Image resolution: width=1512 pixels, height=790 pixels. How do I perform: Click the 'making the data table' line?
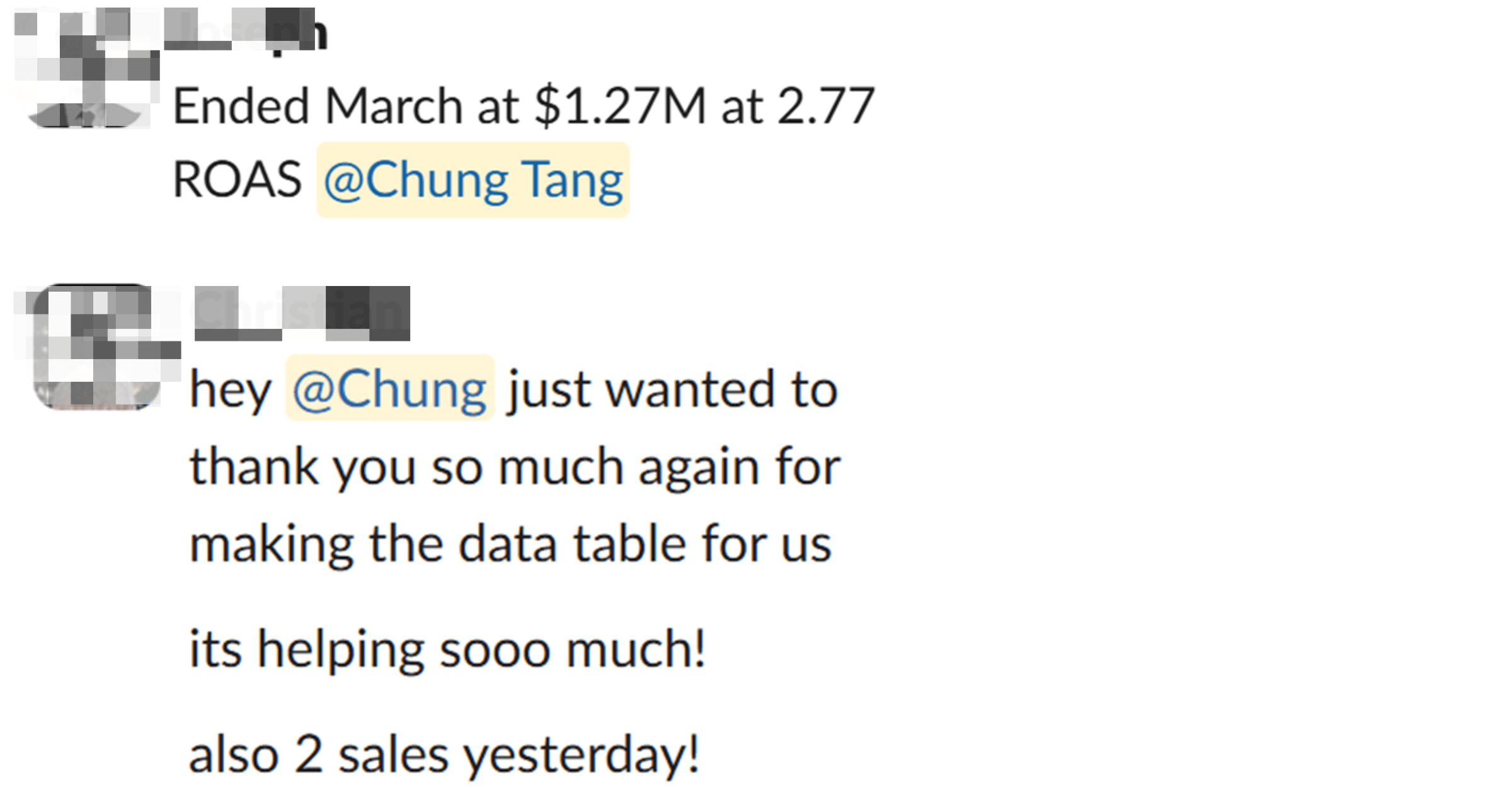(x=510, y=544)
